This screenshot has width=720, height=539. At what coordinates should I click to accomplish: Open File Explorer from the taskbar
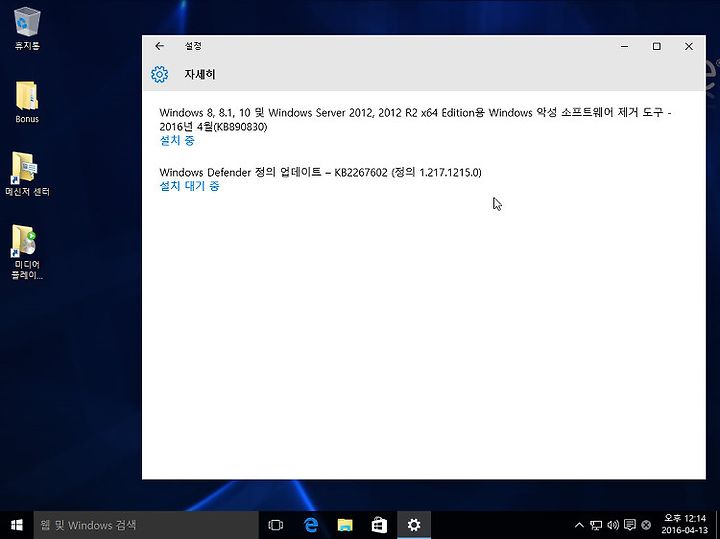tap(345, 525)
